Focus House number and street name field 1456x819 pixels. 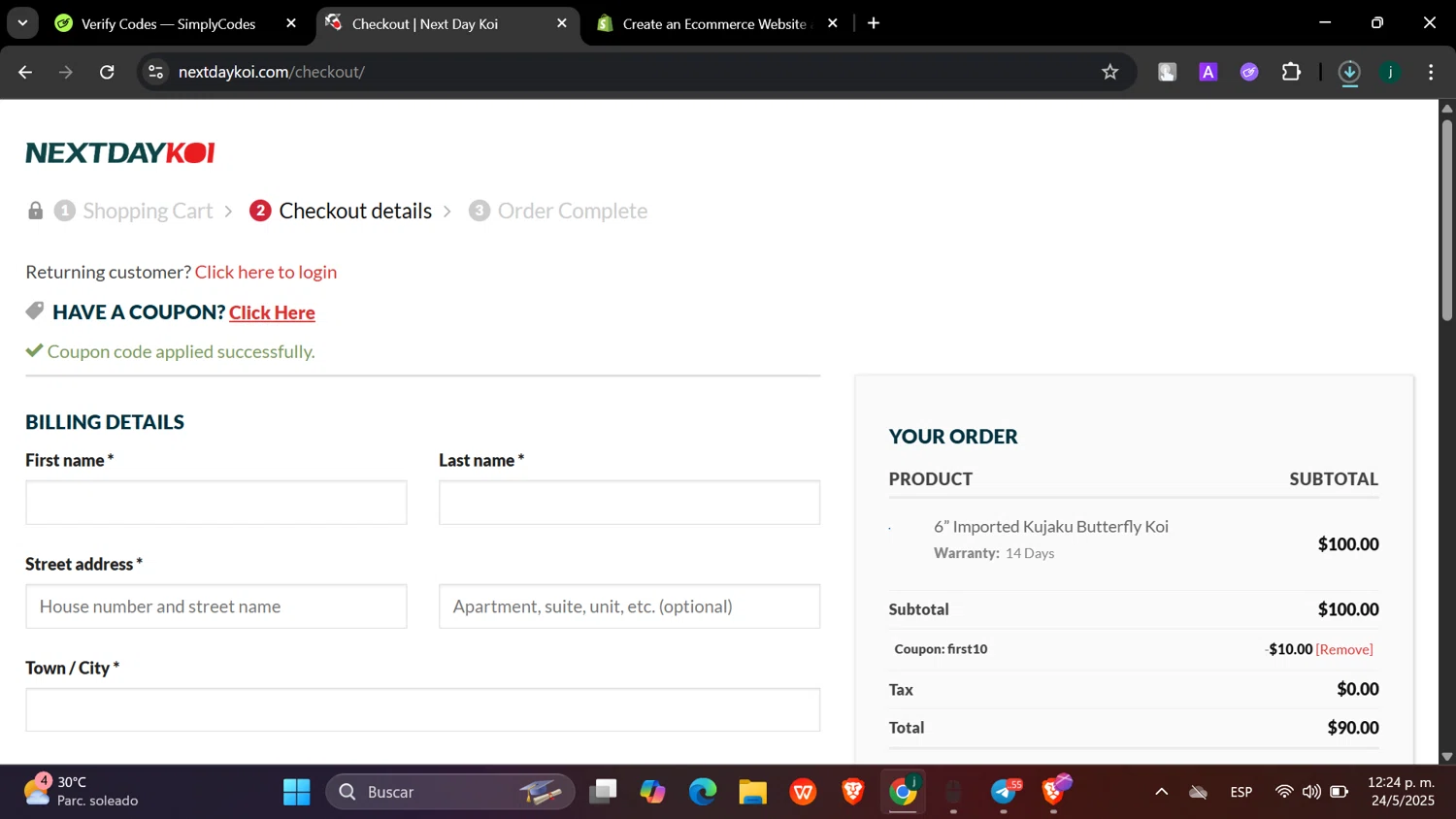(x=216, y=606)
